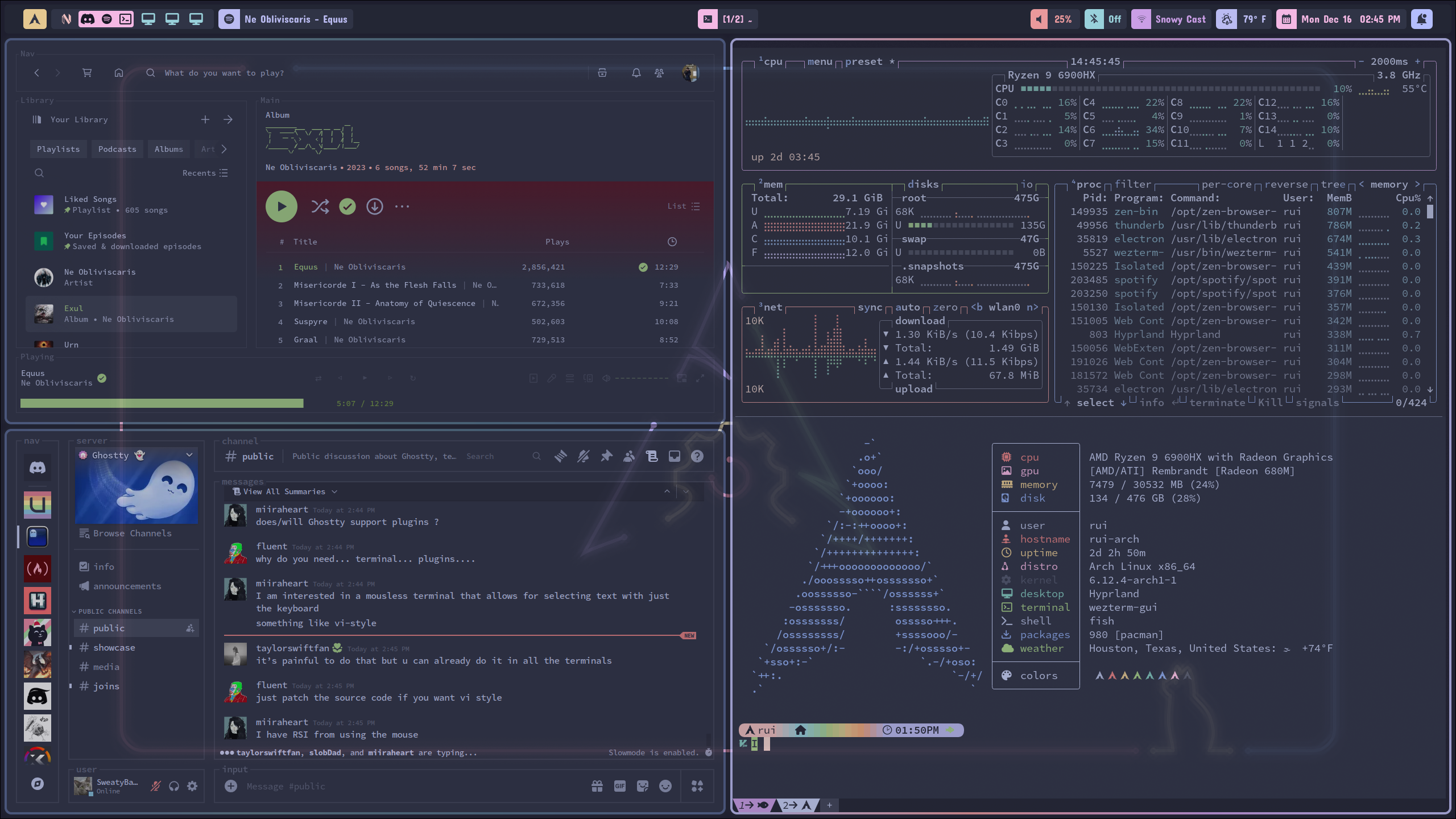Screen dimensions: 1456x819
Task: Open Spotify notifications bell
Action: pyautogui.click(x=636, y=73)
